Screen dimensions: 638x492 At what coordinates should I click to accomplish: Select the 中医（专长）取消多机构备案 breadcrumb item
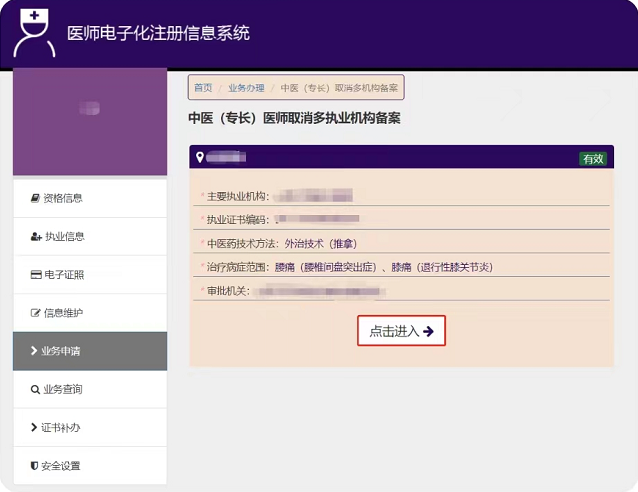(339, 88)
